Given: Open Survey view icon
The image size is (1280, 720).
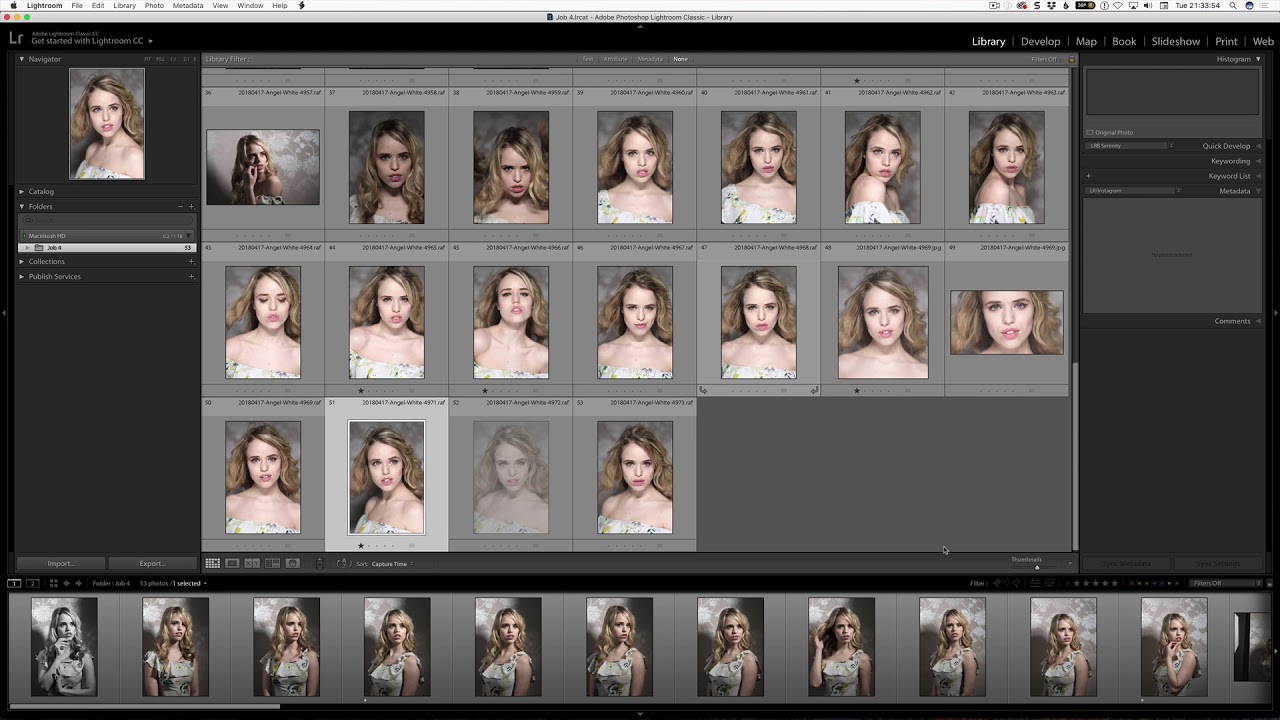Looking at the screenshot, I should (272, 564).
